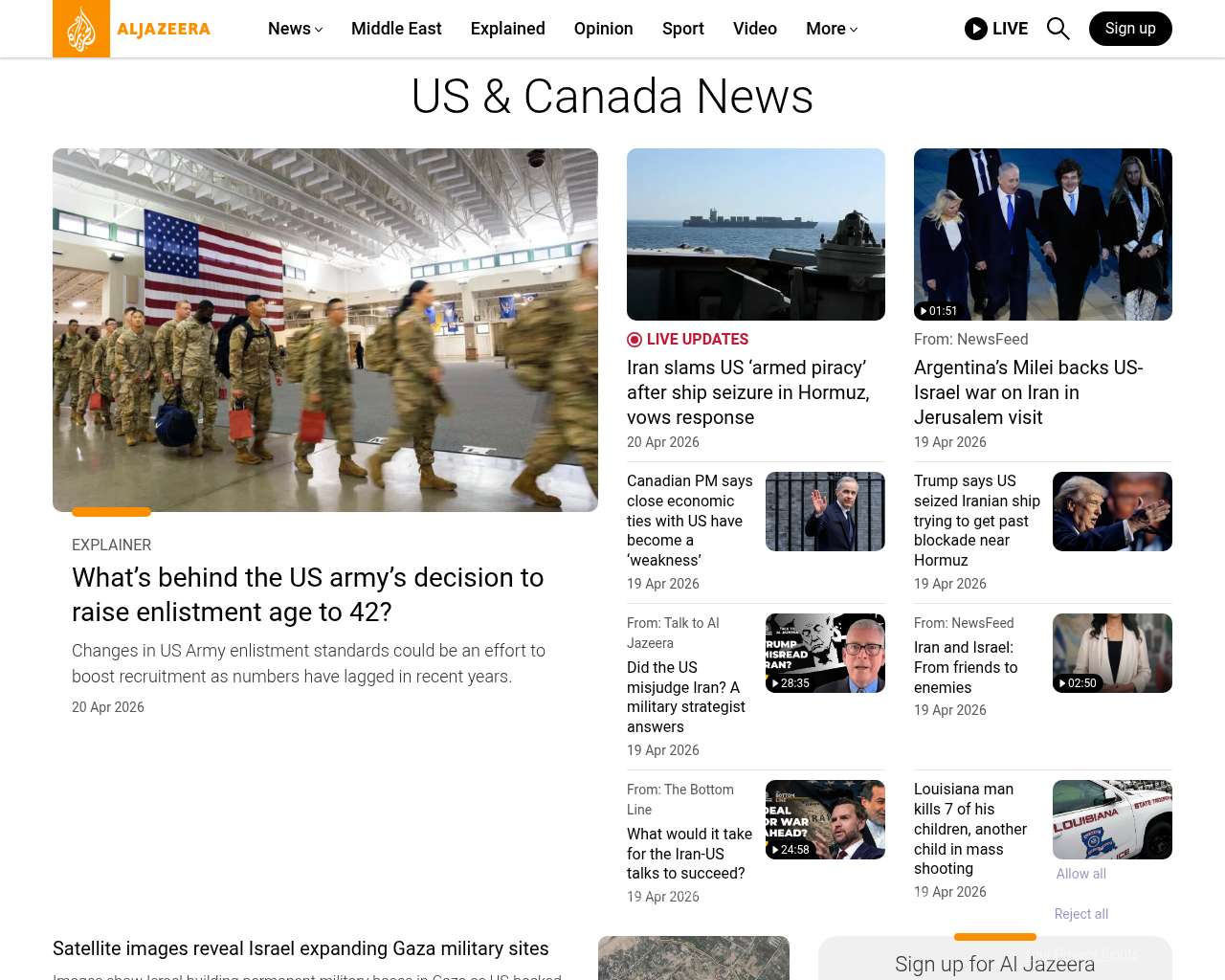
Task: Click the Al Jazeera logo
Action: 132,29
